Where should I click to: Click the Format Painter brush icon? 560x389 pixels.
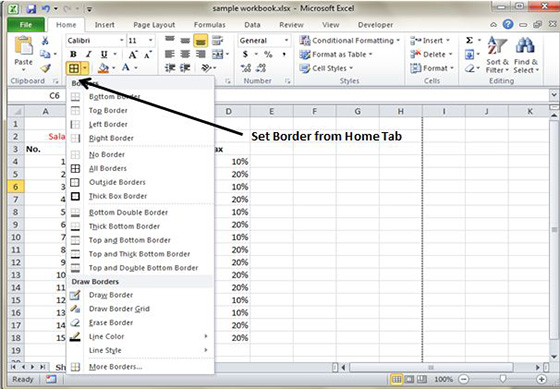point(45,68)
